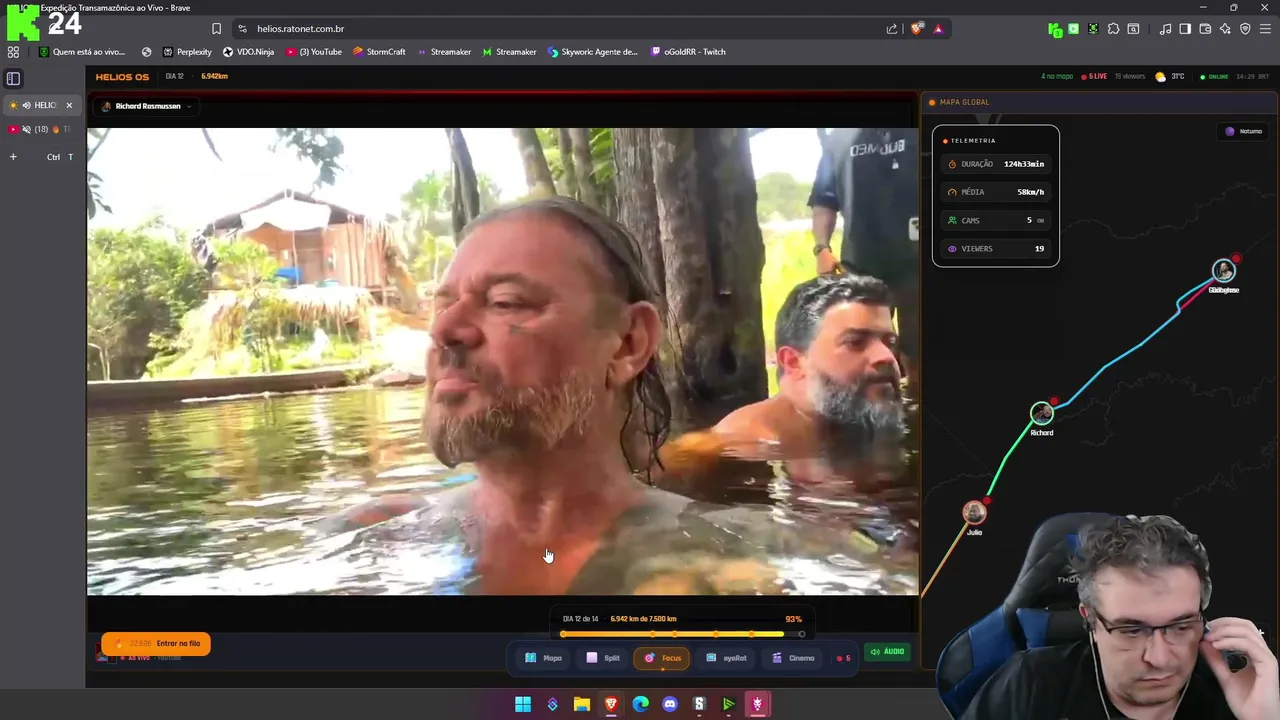Click the share page icon
This screenshot has height=720, width=1280.
click(x=892, y=29)
